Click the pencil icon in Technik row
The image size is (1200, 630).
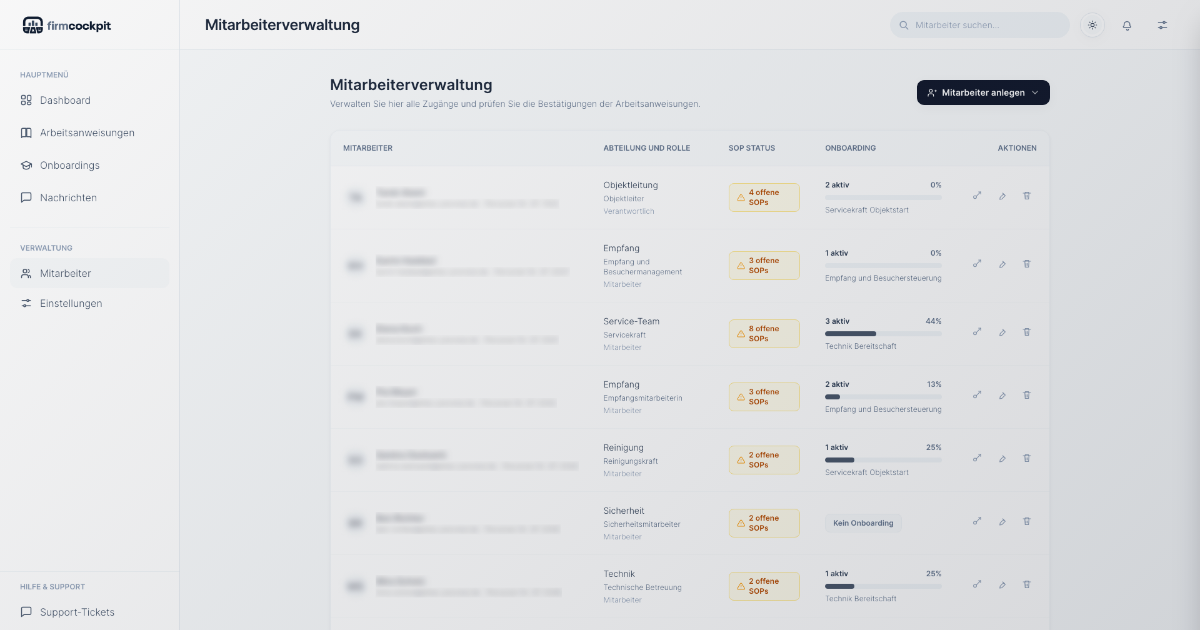pyautogui.click(x=1002, y=584)
